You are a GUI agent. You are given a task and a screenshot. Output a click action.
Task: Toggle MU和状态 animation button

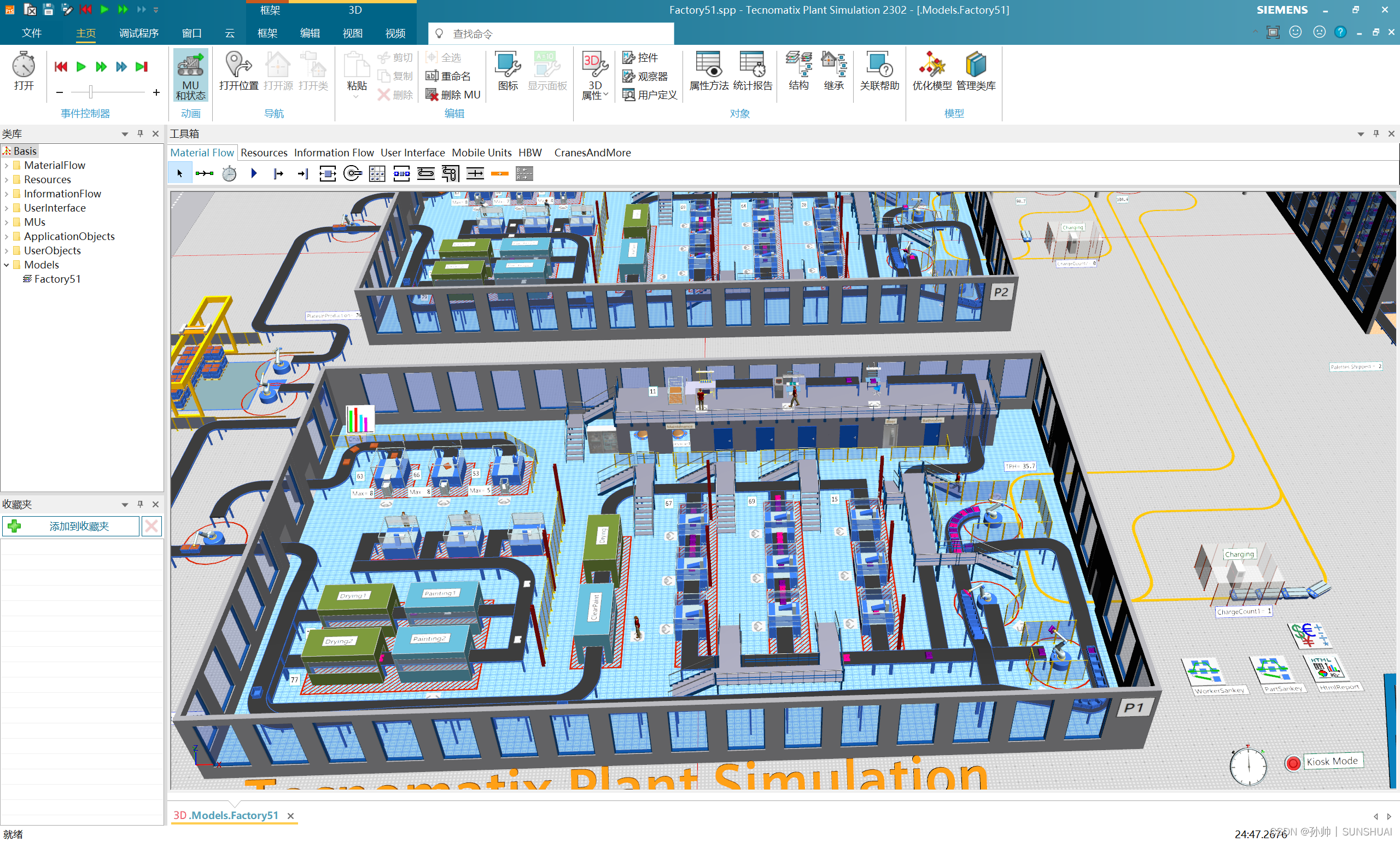pyautogui.click(x=190, y=75)
